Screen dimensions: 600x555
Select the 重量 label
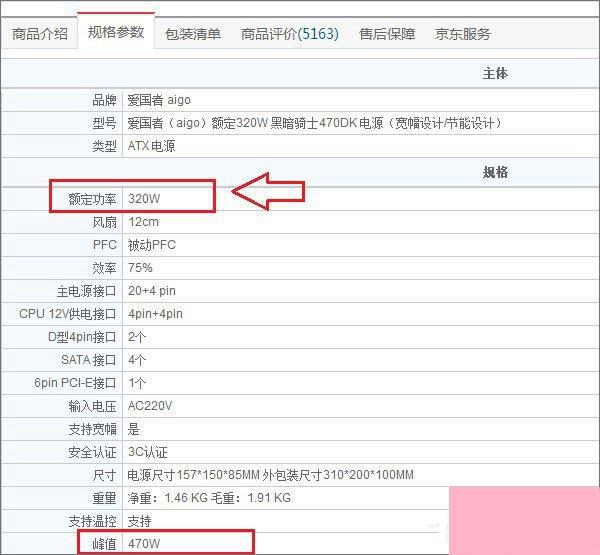tap(104, 498)
